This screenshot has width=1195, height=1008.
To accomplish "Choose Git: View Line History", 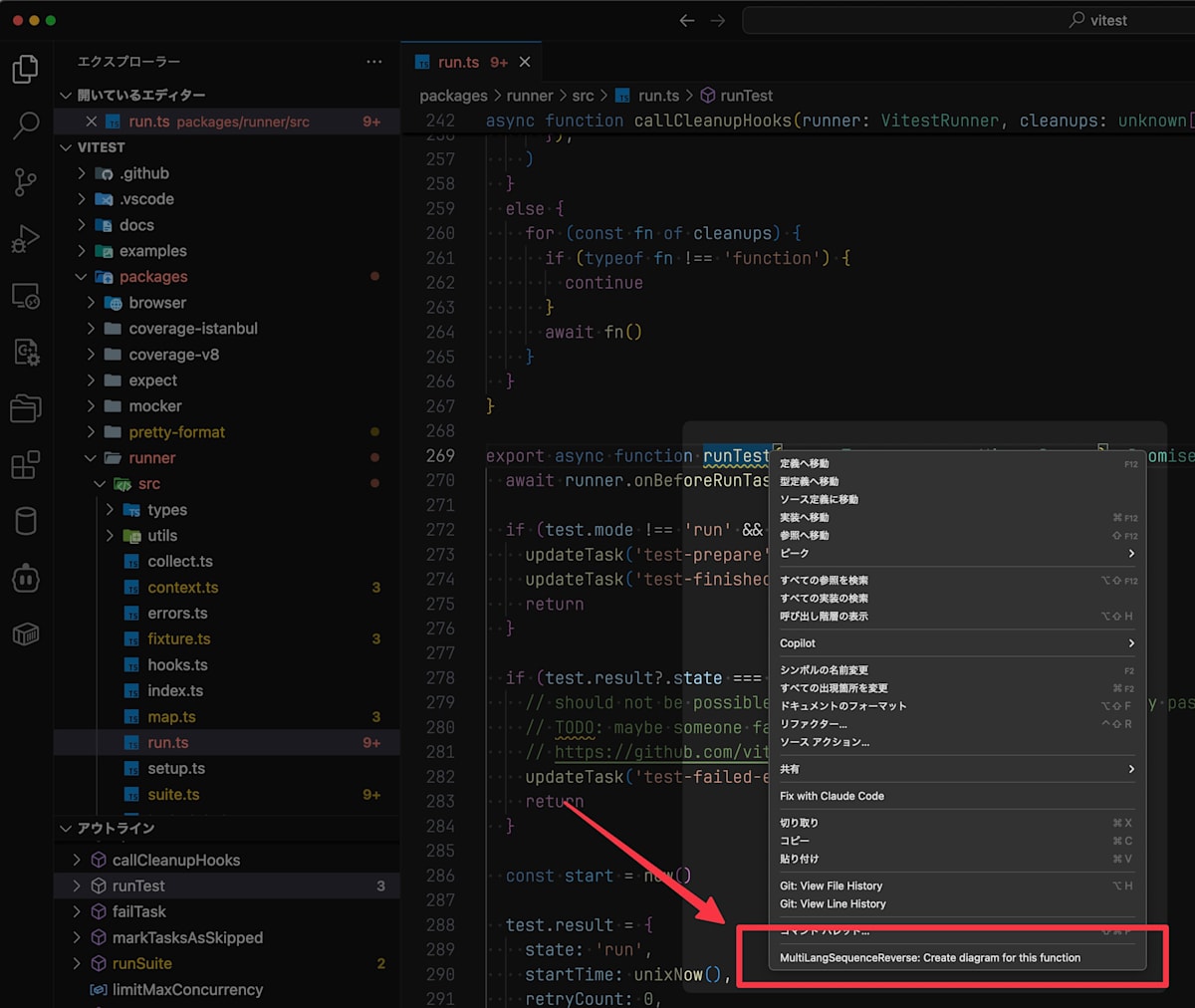I will [959, 903].
